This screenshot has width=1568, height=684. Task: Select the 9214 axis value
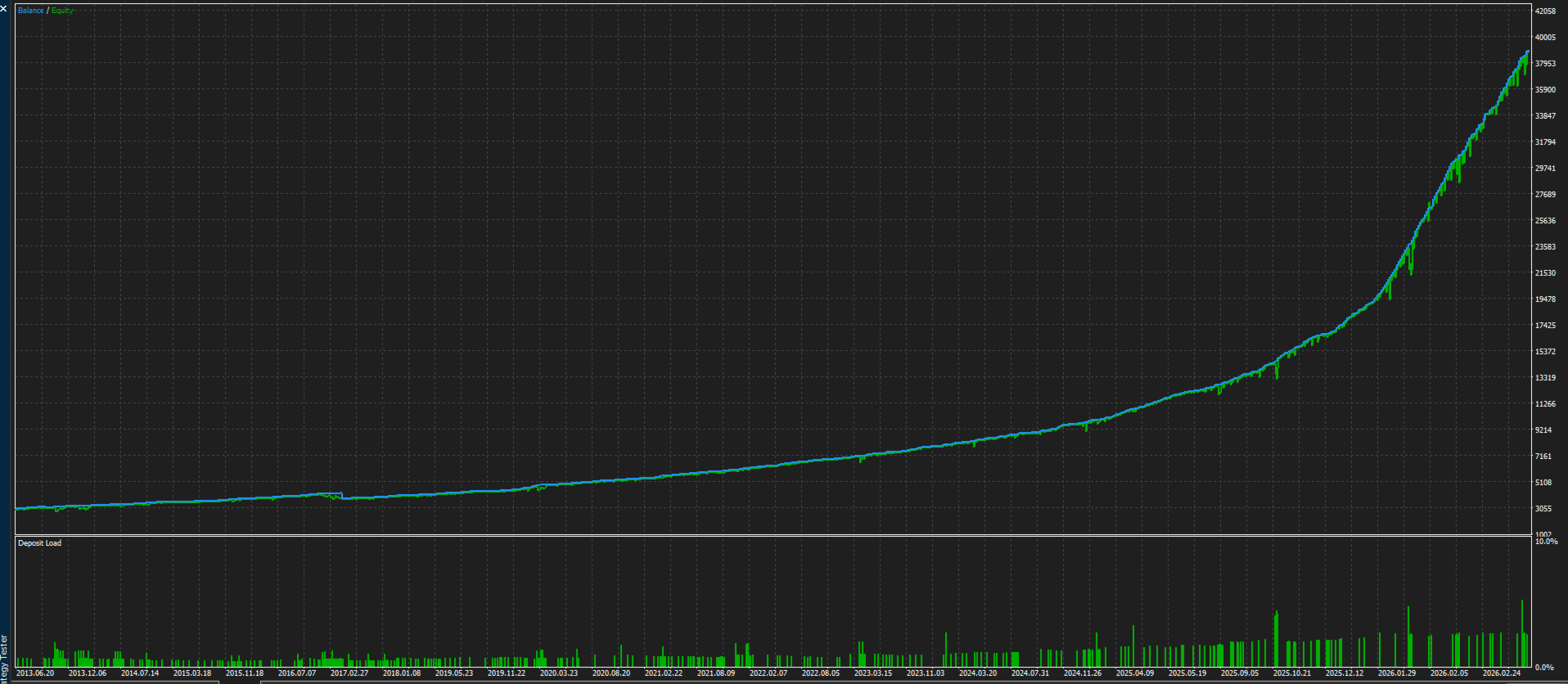pos(1543,430)
